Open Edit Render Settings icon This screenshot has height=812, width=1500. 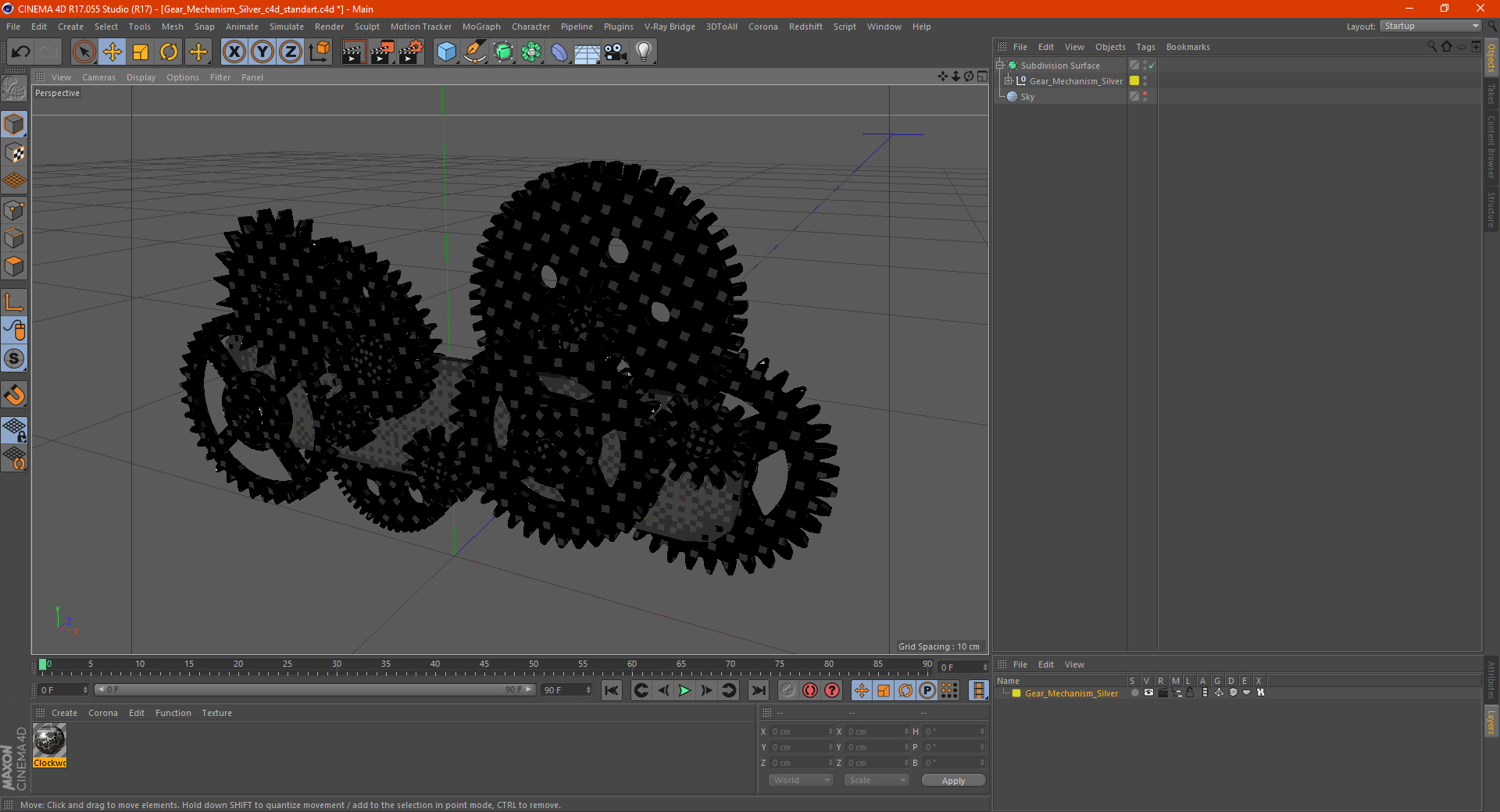coord(411,52)
